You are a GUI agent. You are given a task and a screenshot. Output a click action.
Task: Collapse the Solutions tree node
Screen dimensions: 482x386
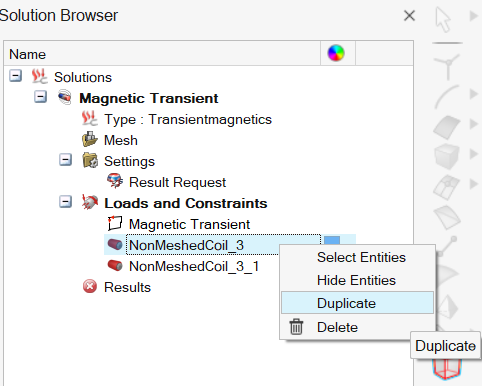pos(15,76)
